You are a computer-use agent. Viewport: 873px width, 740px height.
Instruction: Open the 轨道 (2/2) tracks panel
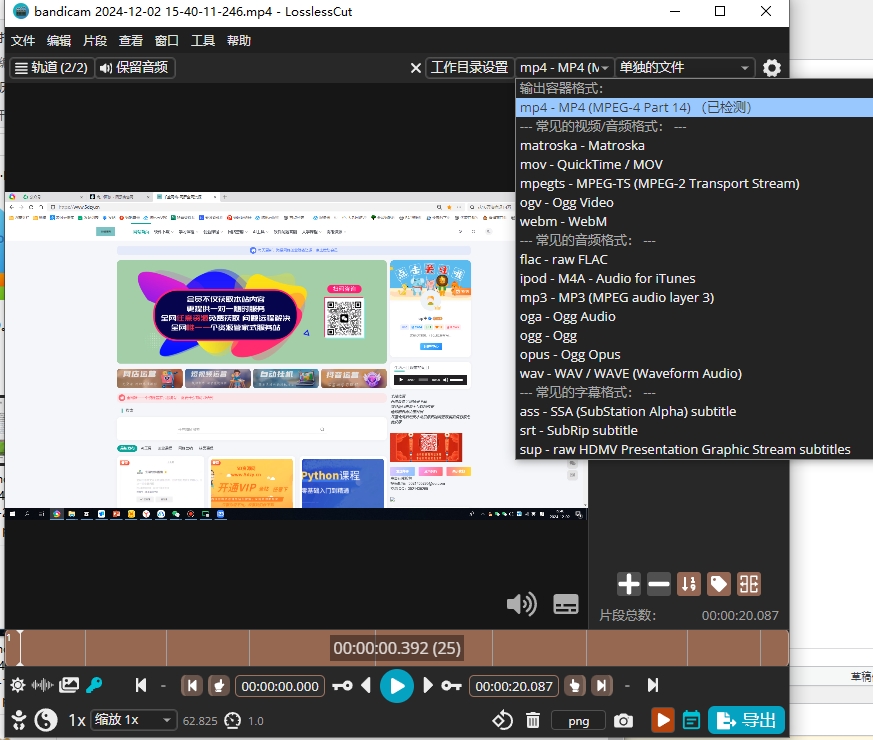point(51,68)
